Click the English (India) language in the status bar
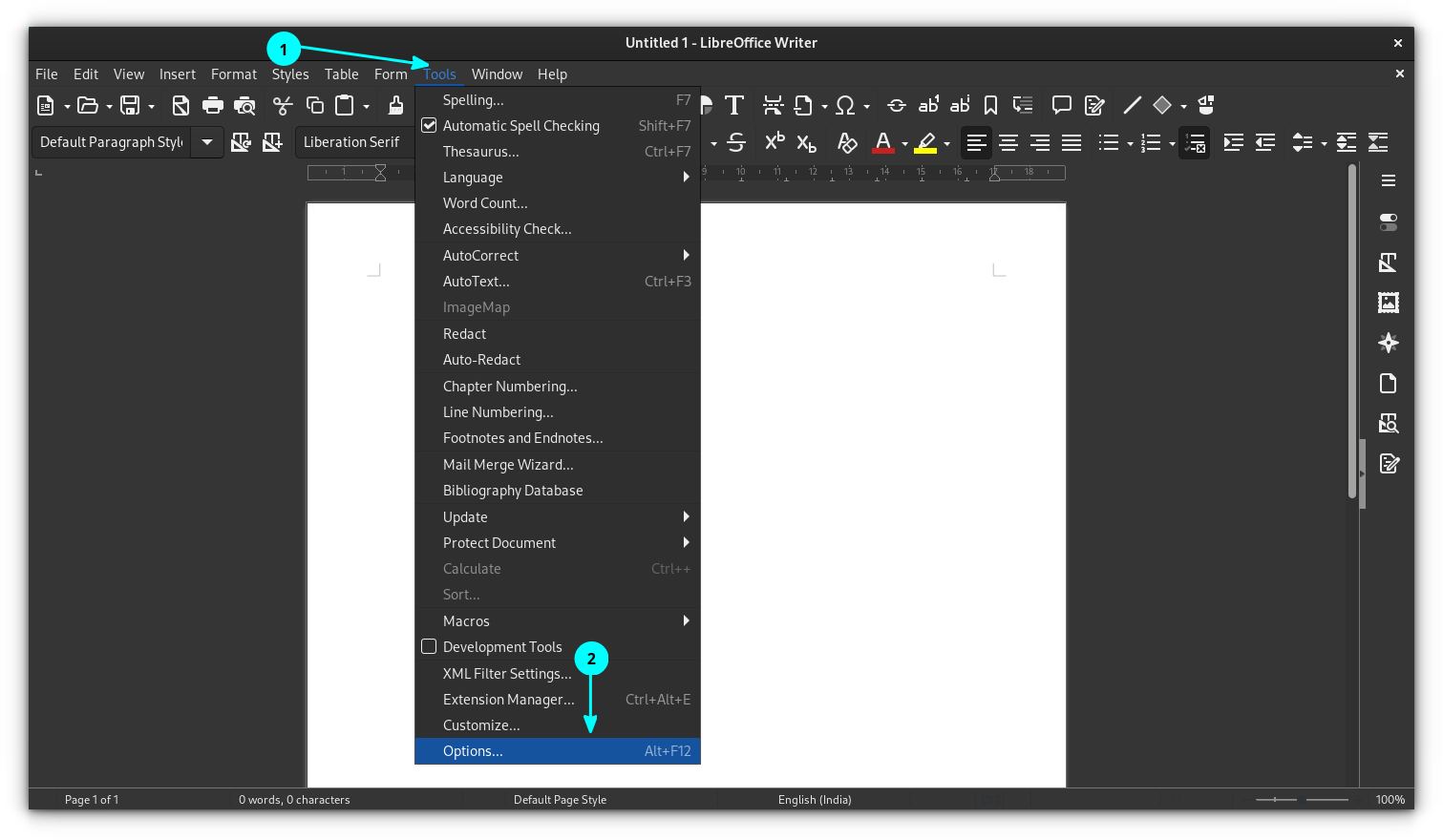The width and height of the screenshot is (1443, 840). pyautogui.click(x=815, y=800)
